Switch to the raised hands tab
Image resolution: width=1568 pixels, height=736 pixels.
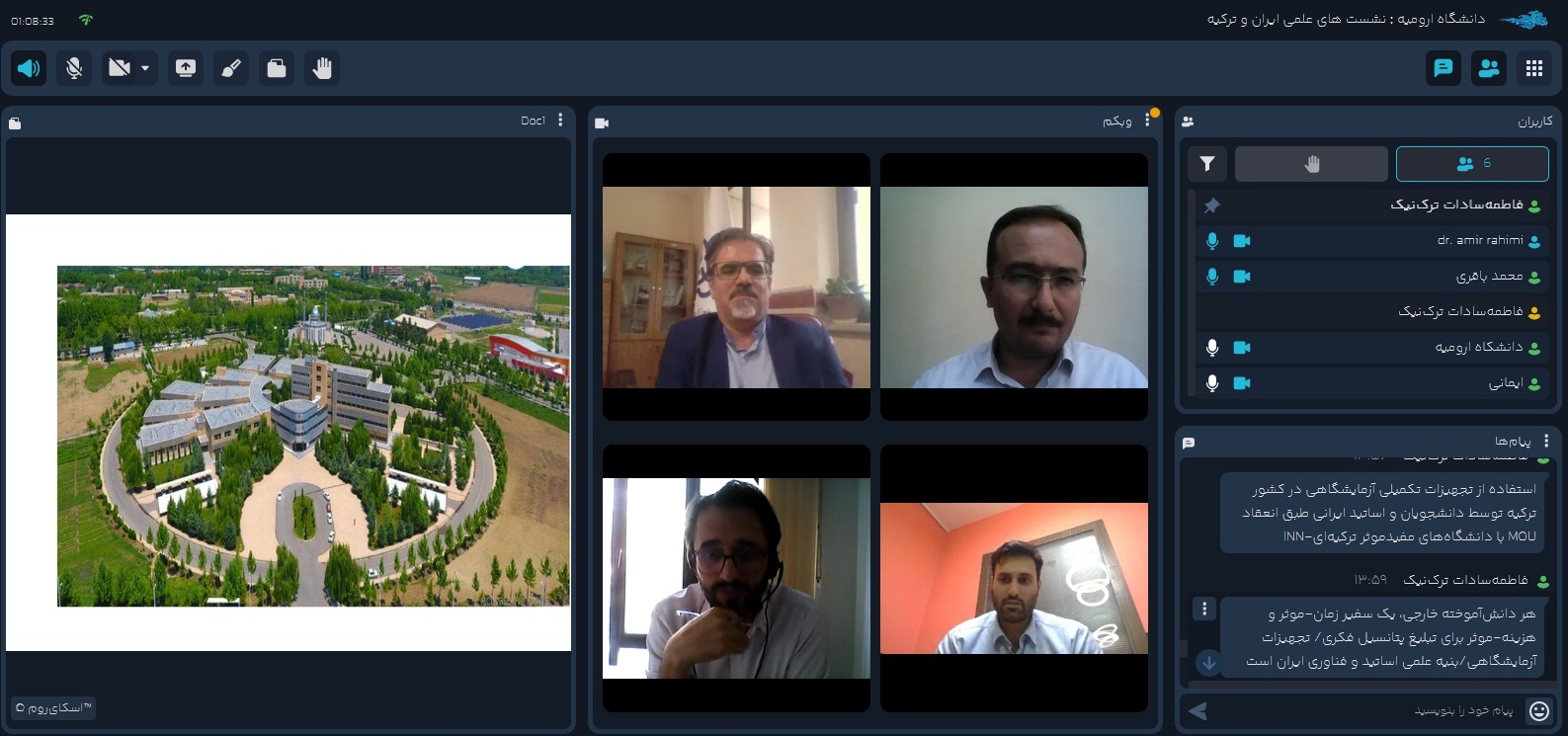click(x=1311, y=164)
